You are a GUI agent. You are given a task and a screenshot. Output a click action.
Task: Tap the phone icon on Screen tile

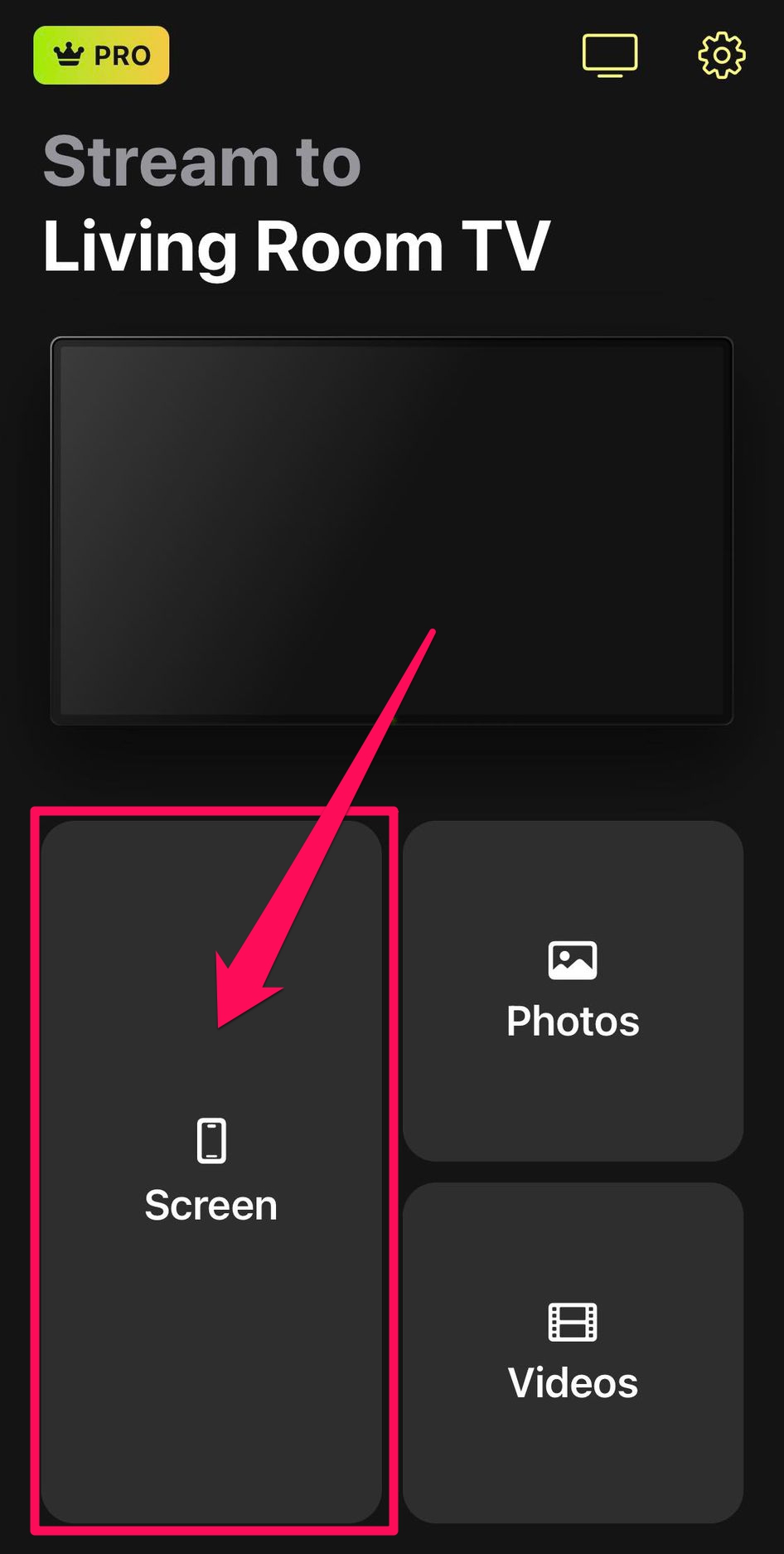pos(211,1141)
